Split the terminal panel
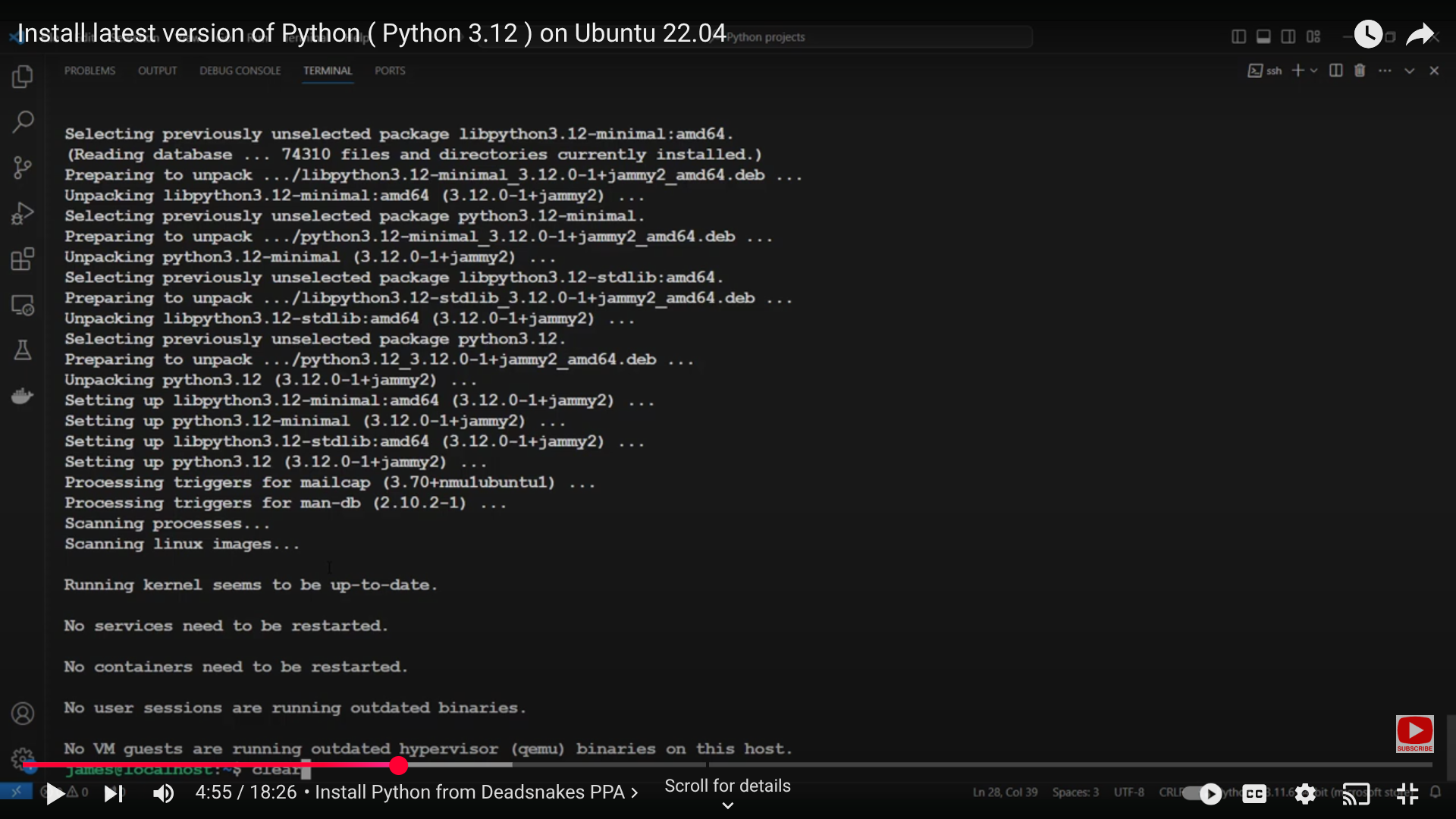Image resolution: width=1456 pixels, height=819 pixels. click(1336, 71)
